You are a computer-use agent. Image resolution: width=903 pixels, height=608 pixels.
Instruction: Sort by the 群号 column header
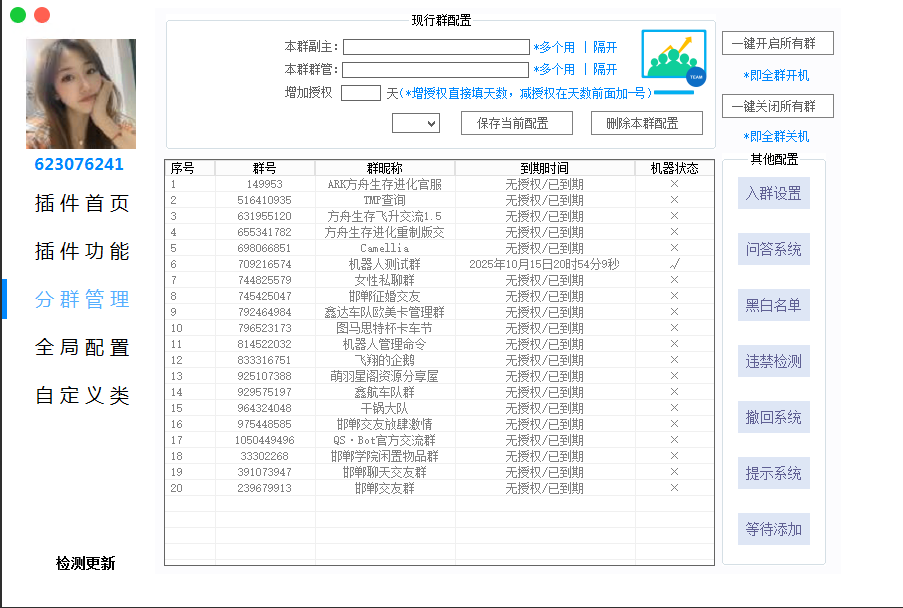[265, 168]
